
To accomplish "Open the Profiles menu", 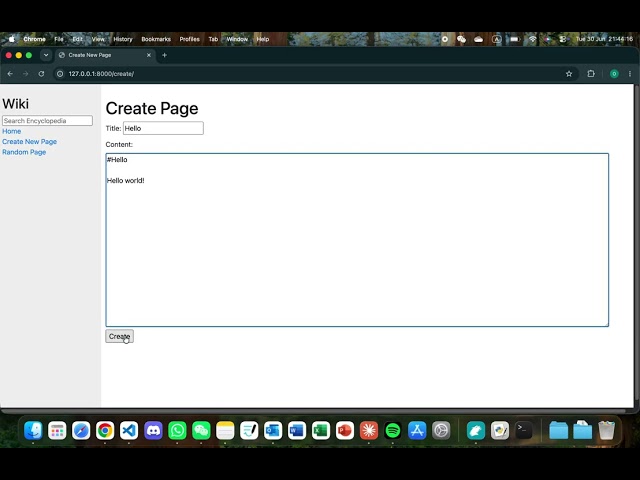I will click(x=189, y=39).
